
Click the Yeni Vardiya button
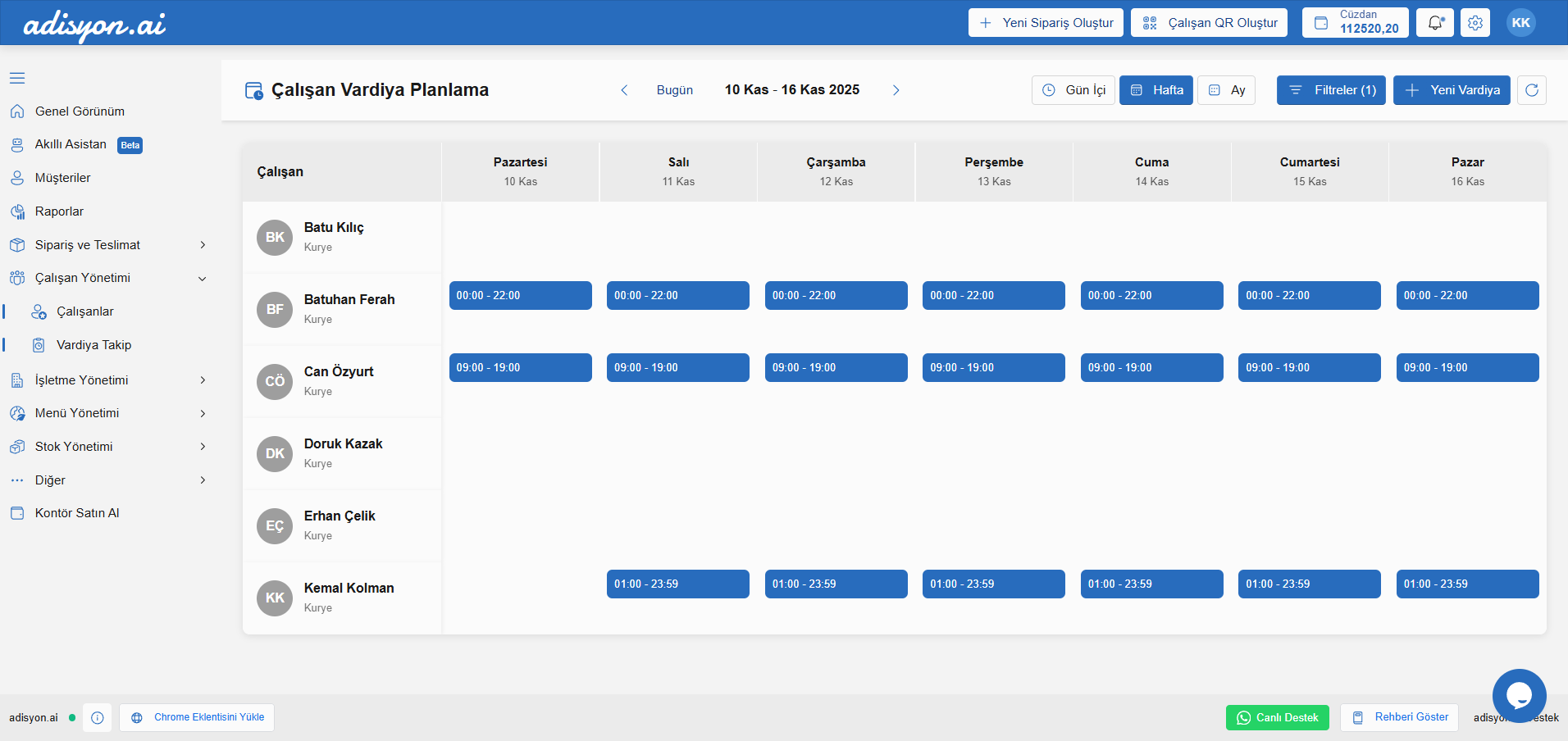(1452, 90)
